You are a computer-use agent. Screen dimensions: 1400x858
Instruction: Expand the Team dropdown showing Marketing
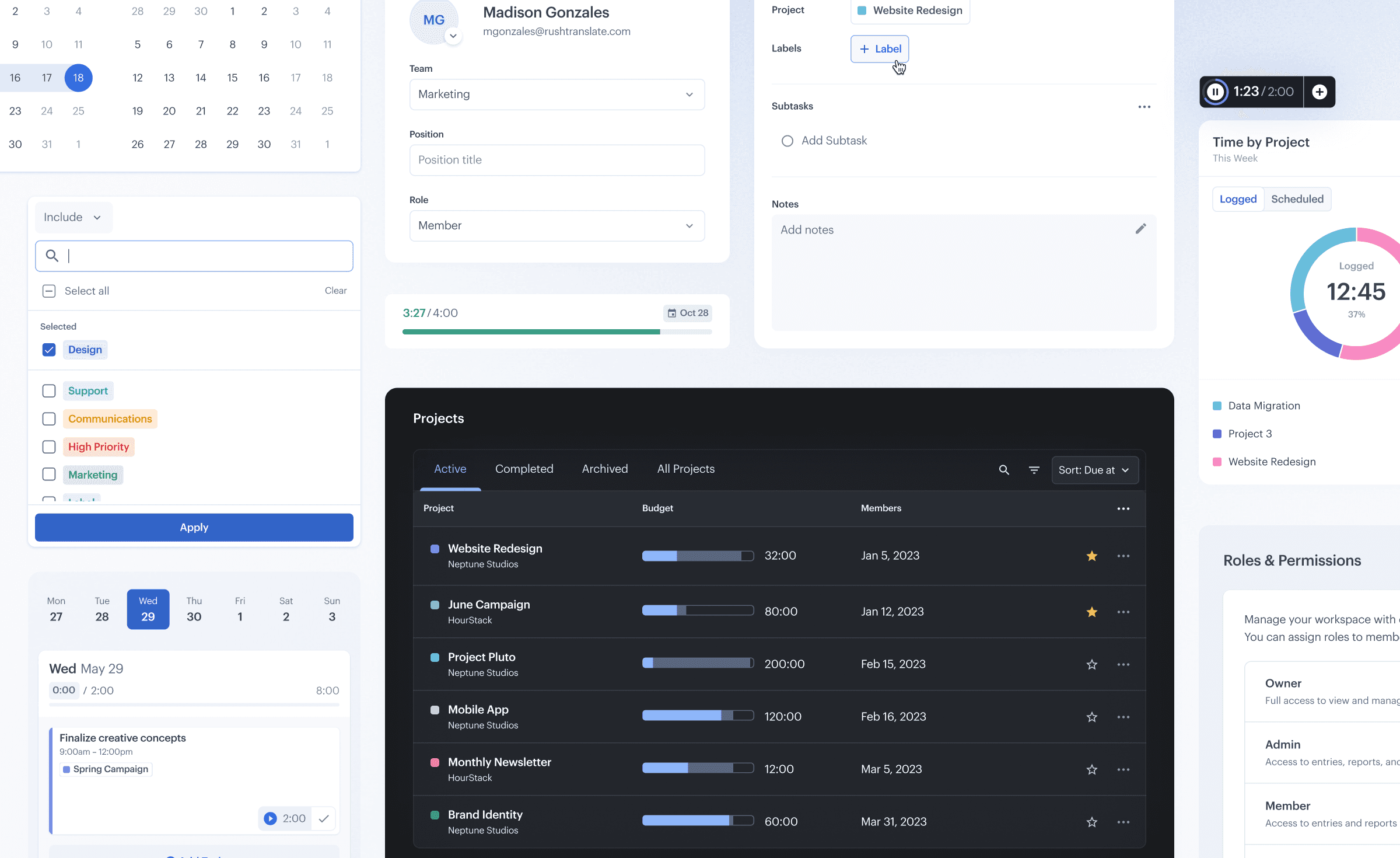557,95
